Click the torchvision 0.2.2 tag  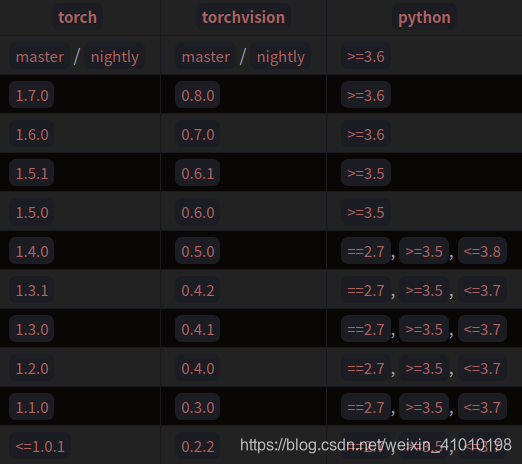(x=197, y=446)
